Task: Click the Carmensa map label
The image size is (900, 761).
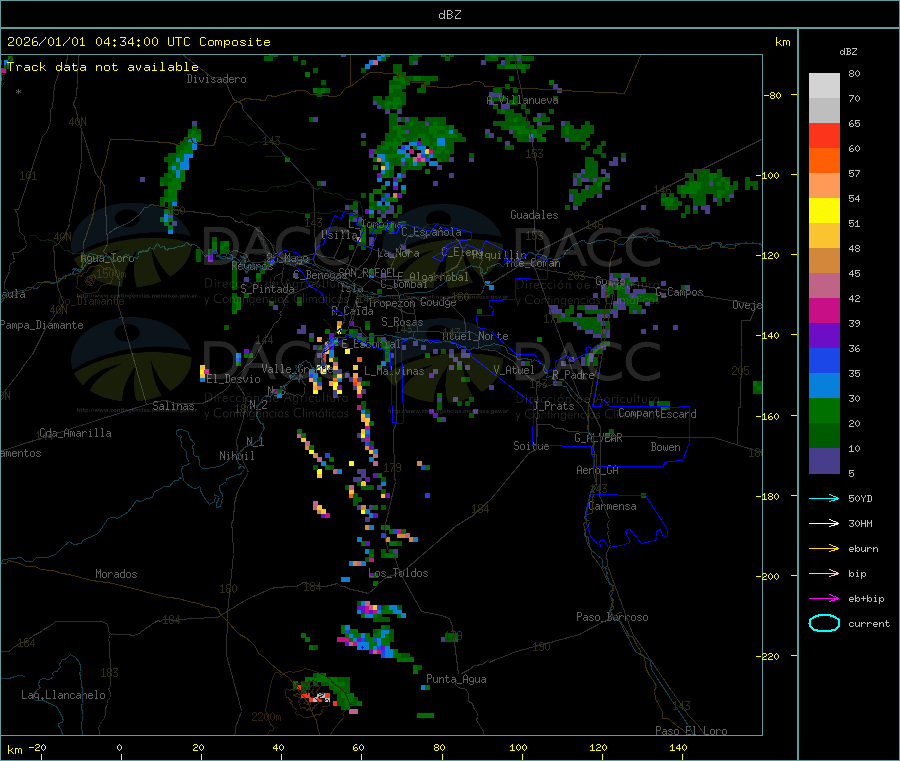Action: pyautogui.click(x=612, y=506)
